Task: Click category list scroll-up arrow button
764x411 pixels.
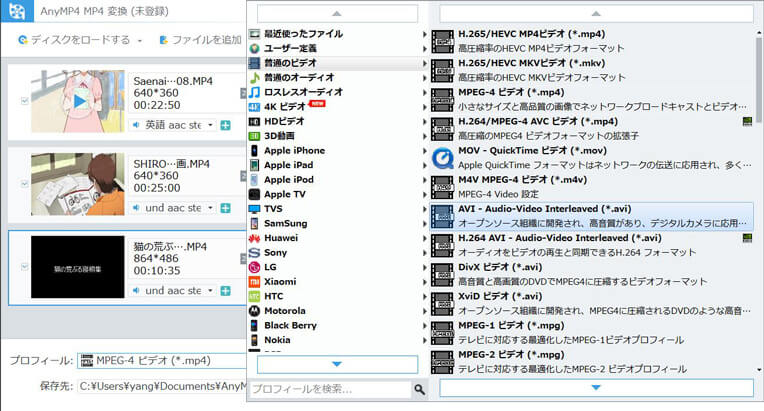Action: [x=337, y=14]
